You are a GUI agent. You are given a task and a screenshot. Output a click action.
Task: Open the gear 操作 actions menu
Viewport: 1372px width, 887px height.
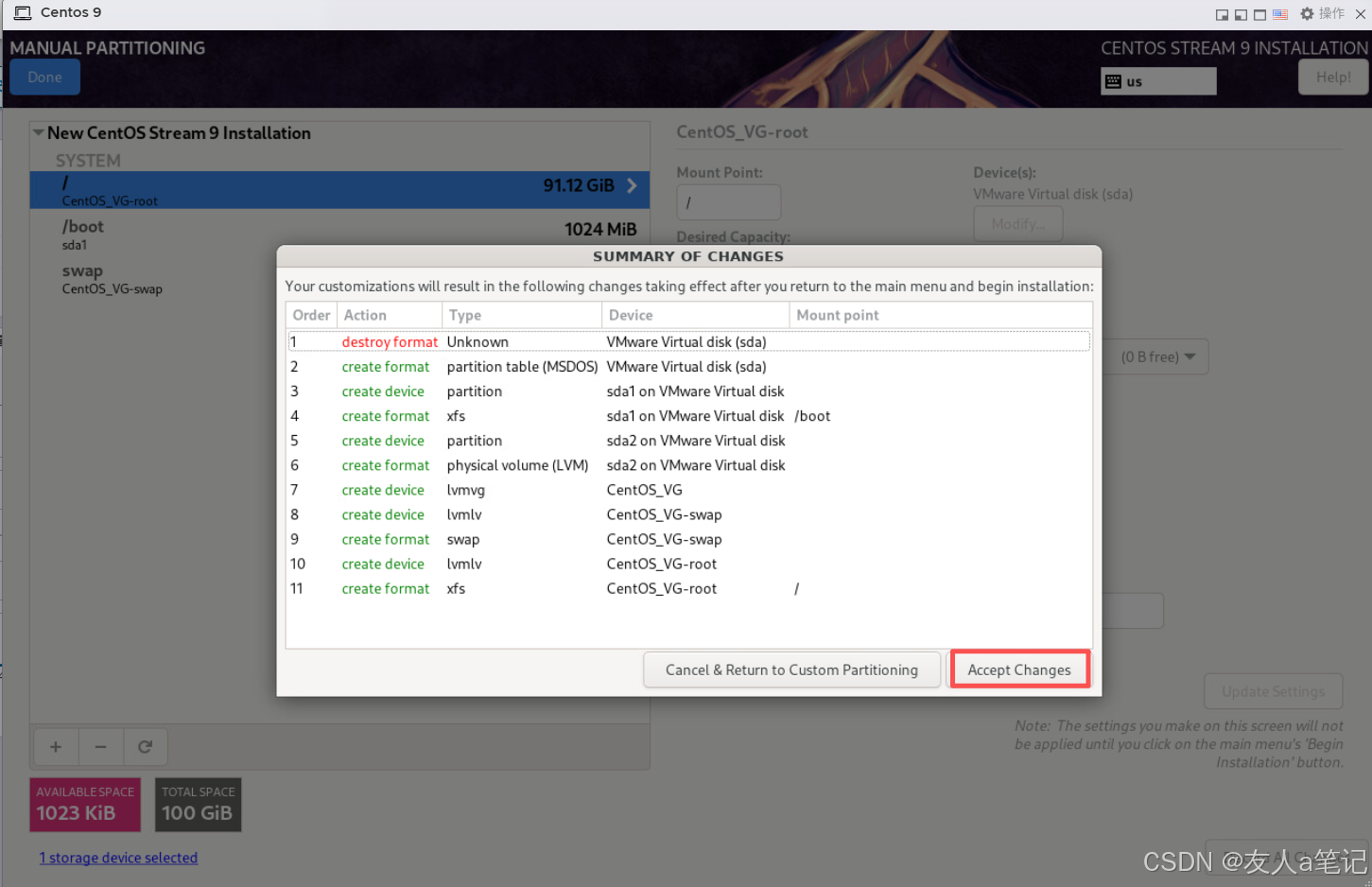pyautogui.click(x=1322, y=13)
